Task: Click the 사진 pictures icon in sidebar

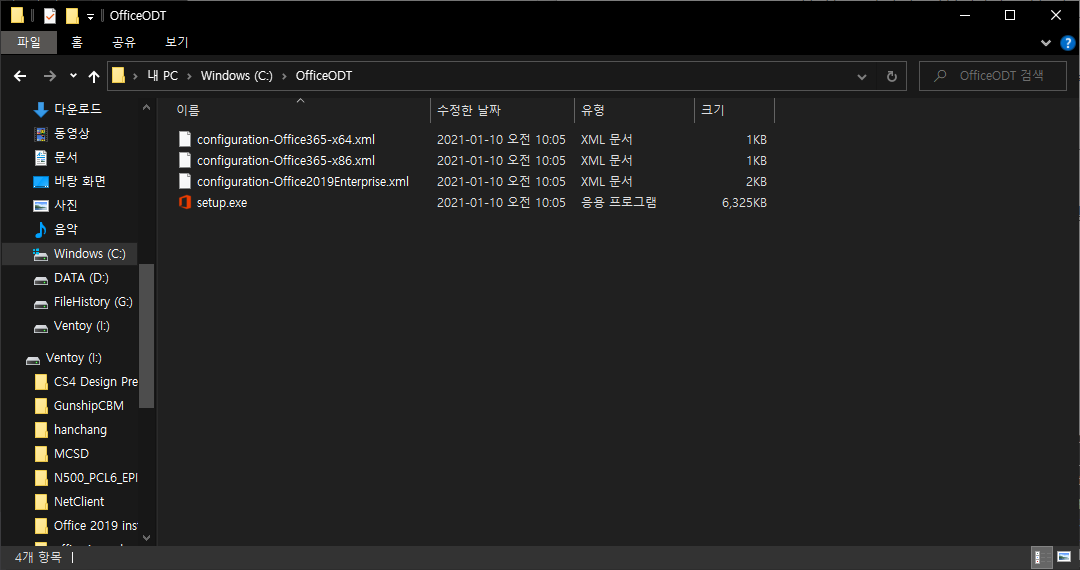Action: tap(41, 205)
